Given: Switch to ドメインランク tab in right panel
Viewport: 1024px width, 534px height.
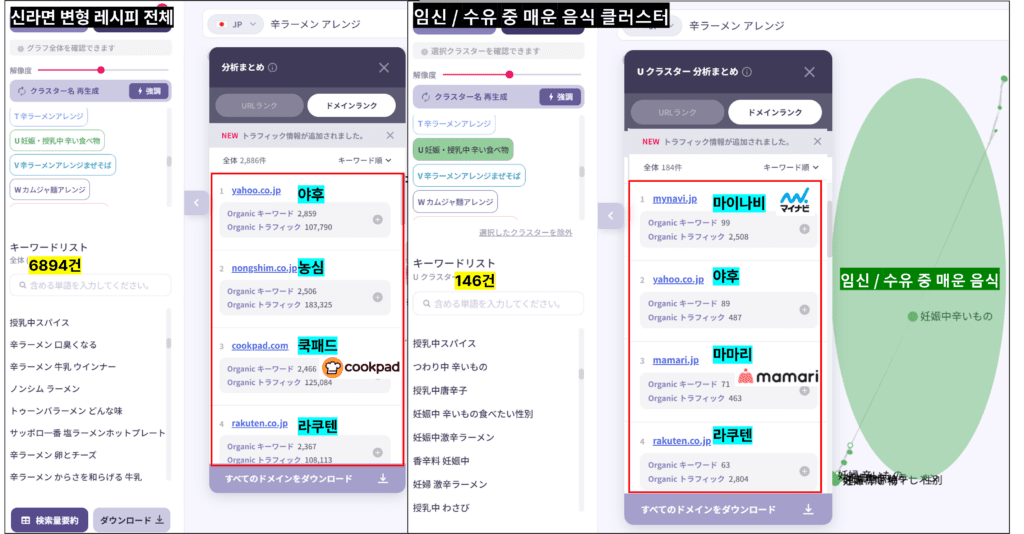Looking at the screenshot, I should [775, 112].
